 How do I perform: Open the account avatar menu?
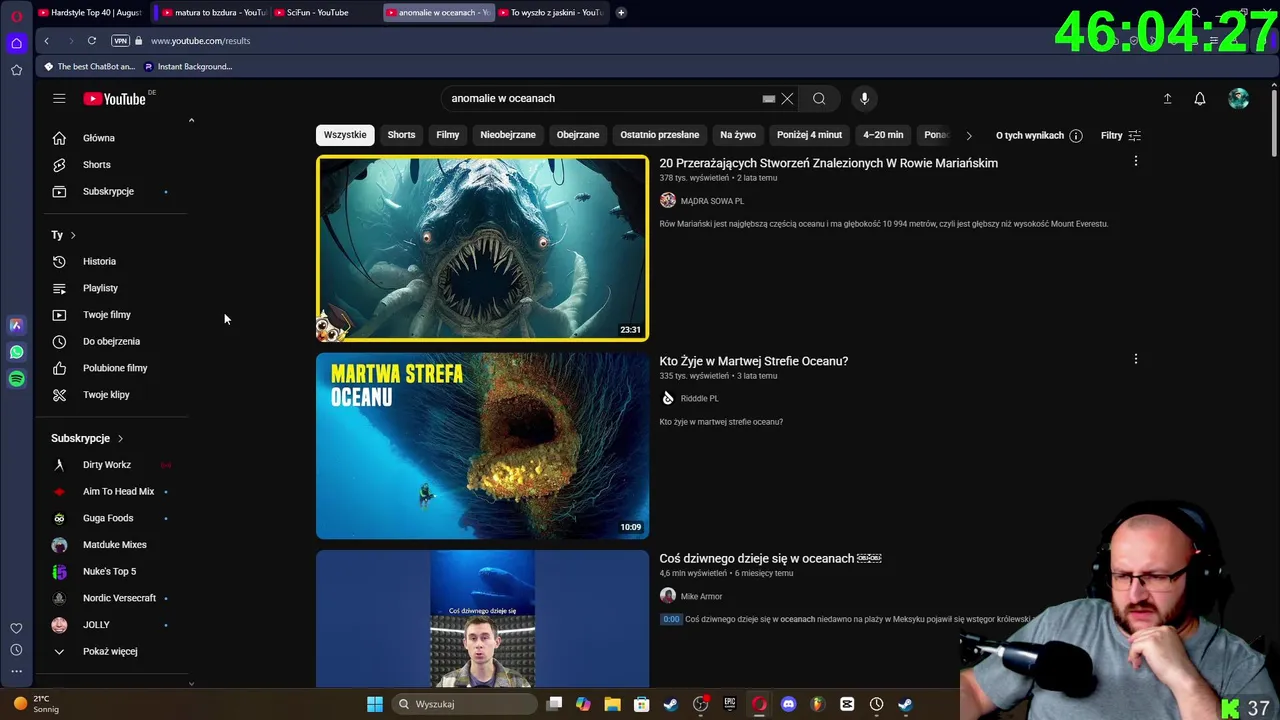pos(1238,98)
